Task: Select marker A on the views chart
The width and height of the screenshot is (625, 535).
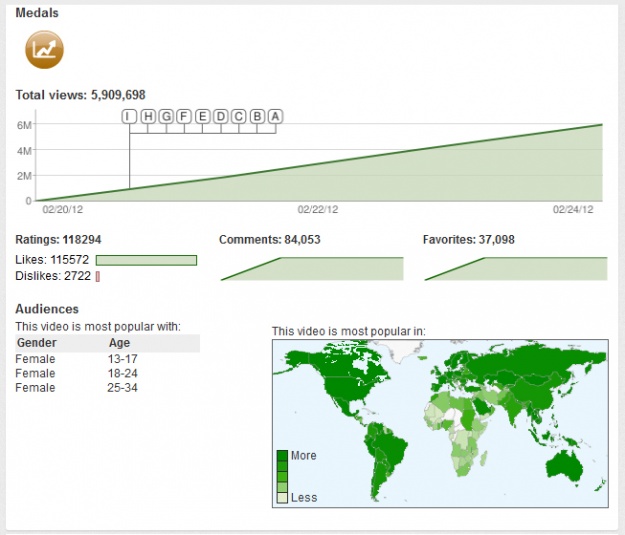Action: [276, 116]
